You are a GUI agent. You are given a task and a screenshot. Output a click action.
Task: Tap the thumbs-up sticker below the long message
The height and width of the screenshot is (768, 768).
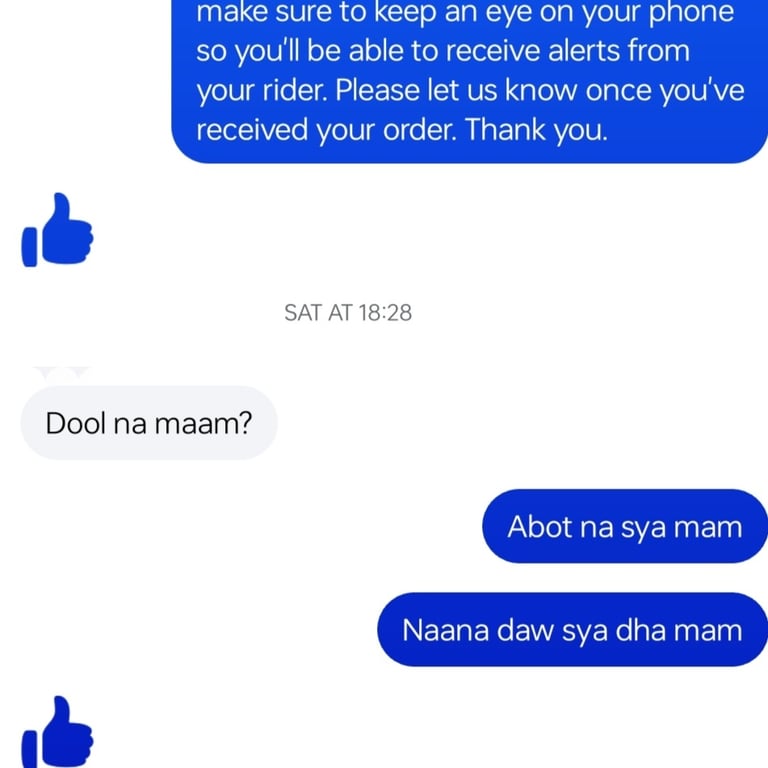pos(57,230)
